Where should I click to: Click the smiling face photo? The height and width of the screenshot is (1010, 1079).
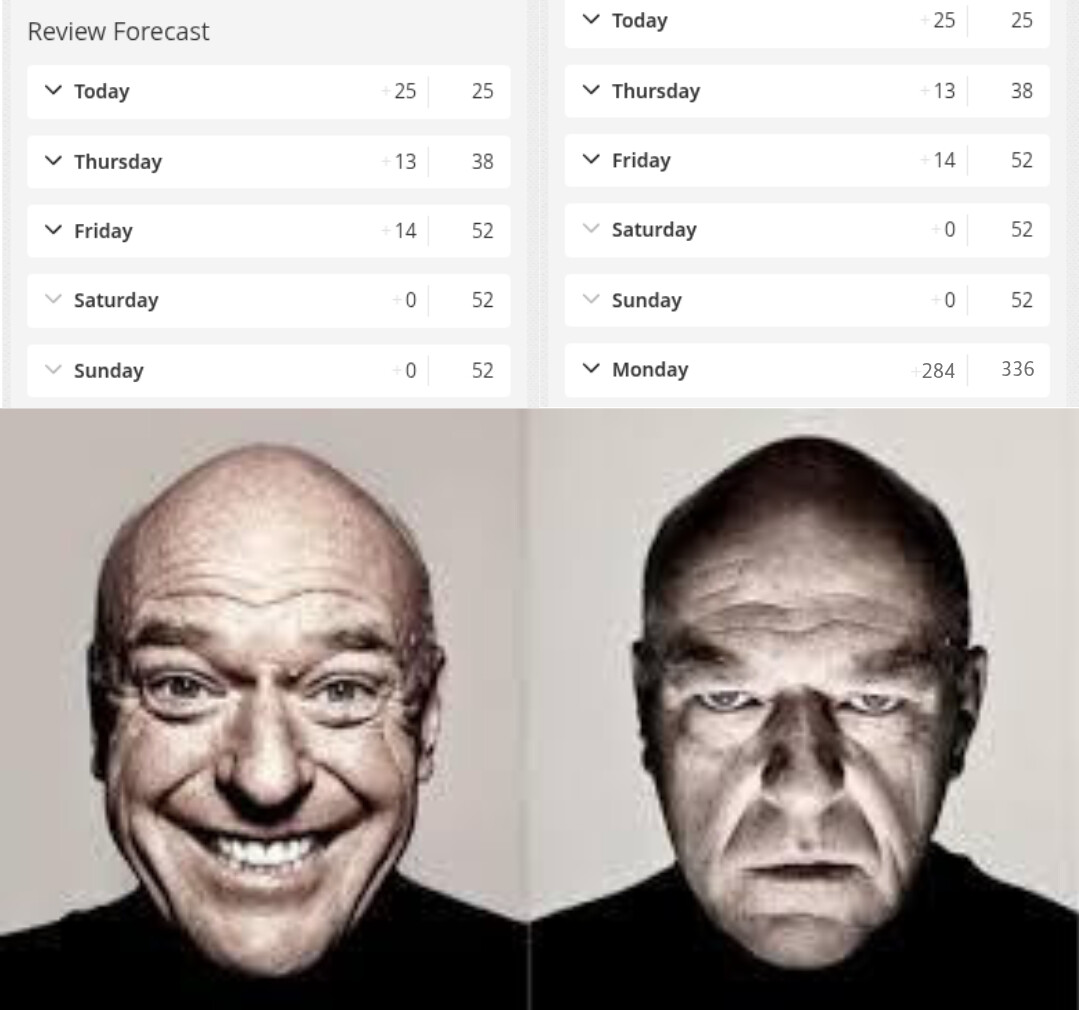pyautogui.click(x=264, y=709)
